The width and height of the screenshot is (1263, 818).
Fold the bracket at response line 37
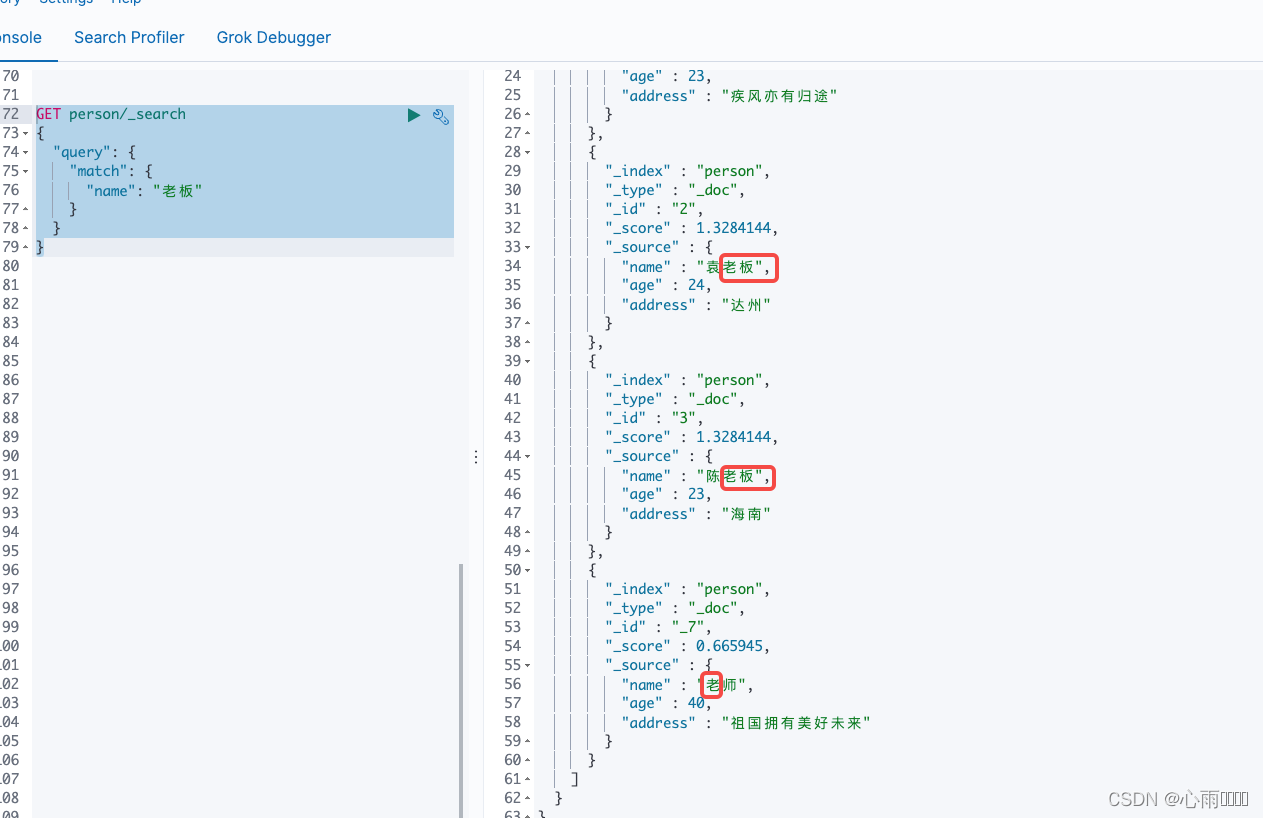point(527,323)
